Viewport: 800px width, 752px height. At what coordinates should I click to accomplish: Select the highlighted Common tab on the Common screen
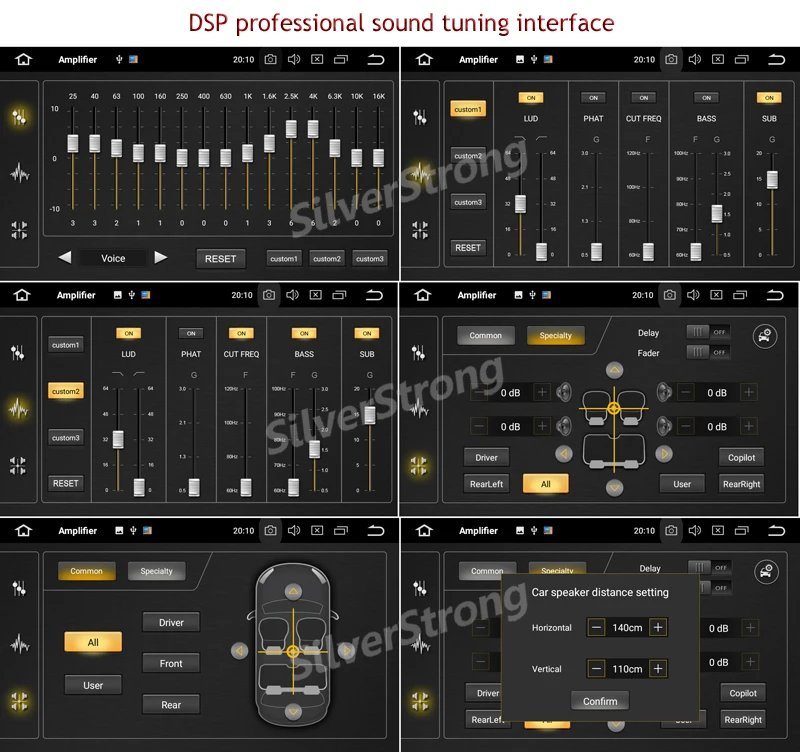[86, 571]
